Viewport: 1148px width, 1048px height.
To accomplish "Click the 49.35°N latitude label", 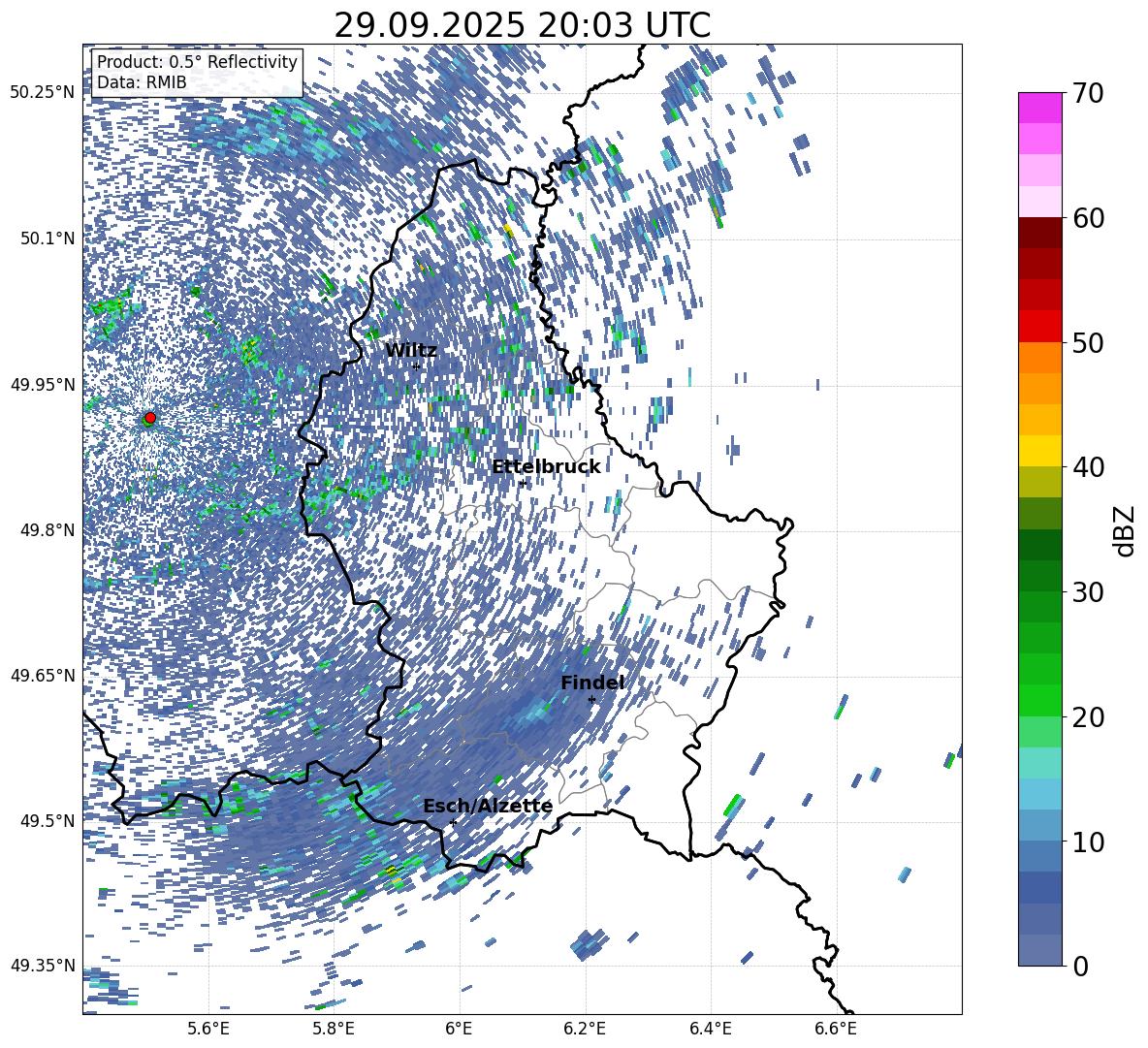I will click(43, 966).
